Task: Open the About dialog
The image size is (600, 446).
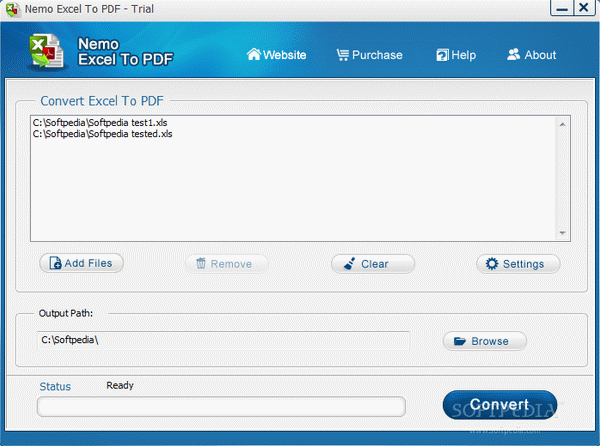Action: tap(532, 55)
